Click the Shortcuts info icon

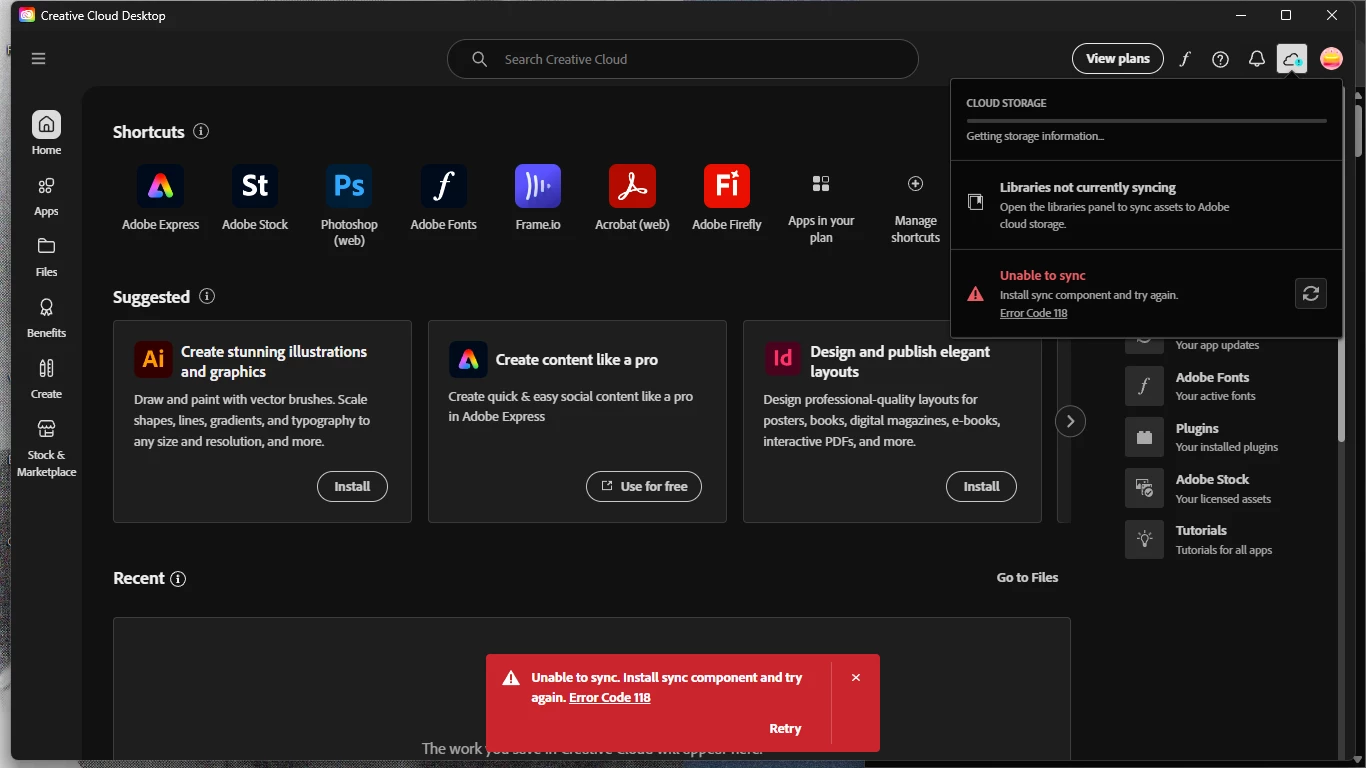pyautogui.click(x=201, y=131)
